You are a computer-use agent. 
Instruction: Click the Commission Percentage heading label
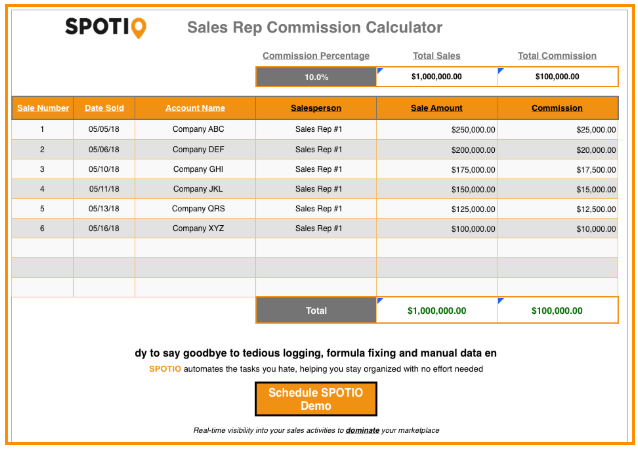pos(316,56)
